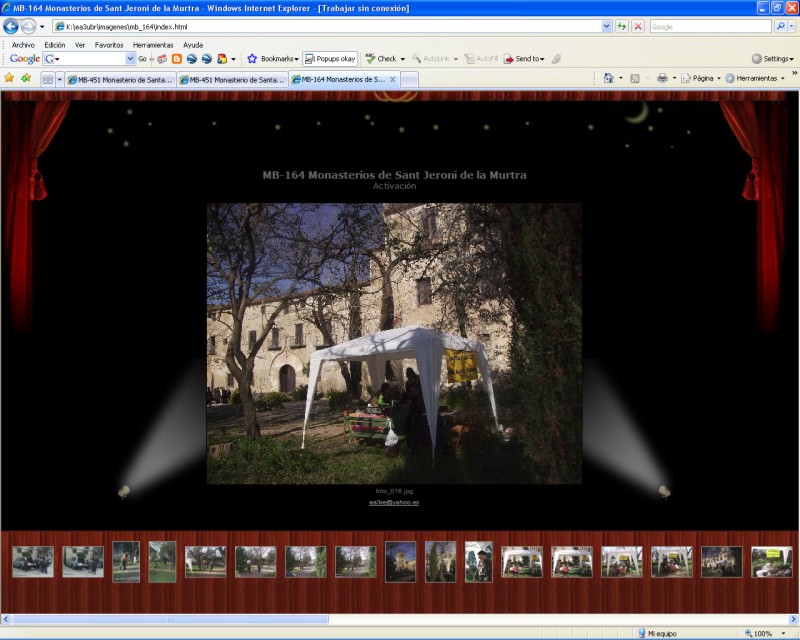Click the Google toolbar Go button
Image resolution: width=800 pixels, height=640 pixels.
(143, 59)
